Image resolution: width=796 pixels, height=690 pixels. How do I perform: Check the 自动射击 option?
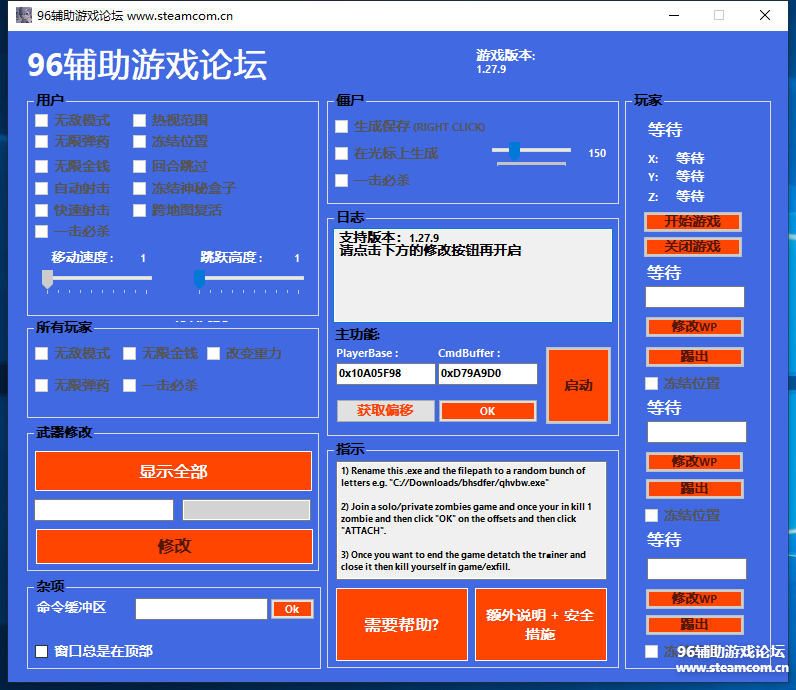pos(42,188)
